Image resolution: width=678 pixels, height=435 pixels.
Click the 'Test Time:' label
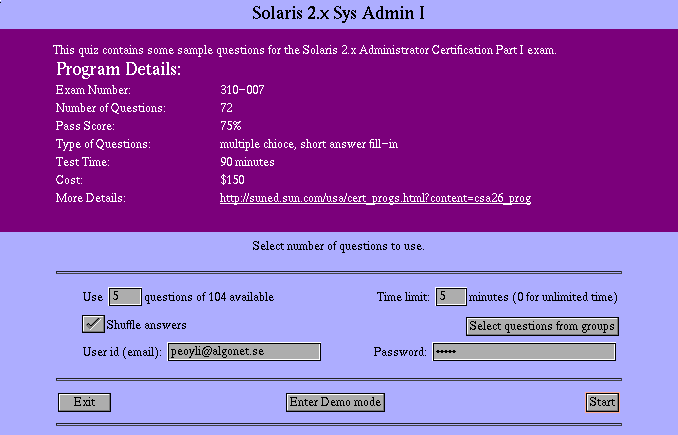(x=83, y=162)
